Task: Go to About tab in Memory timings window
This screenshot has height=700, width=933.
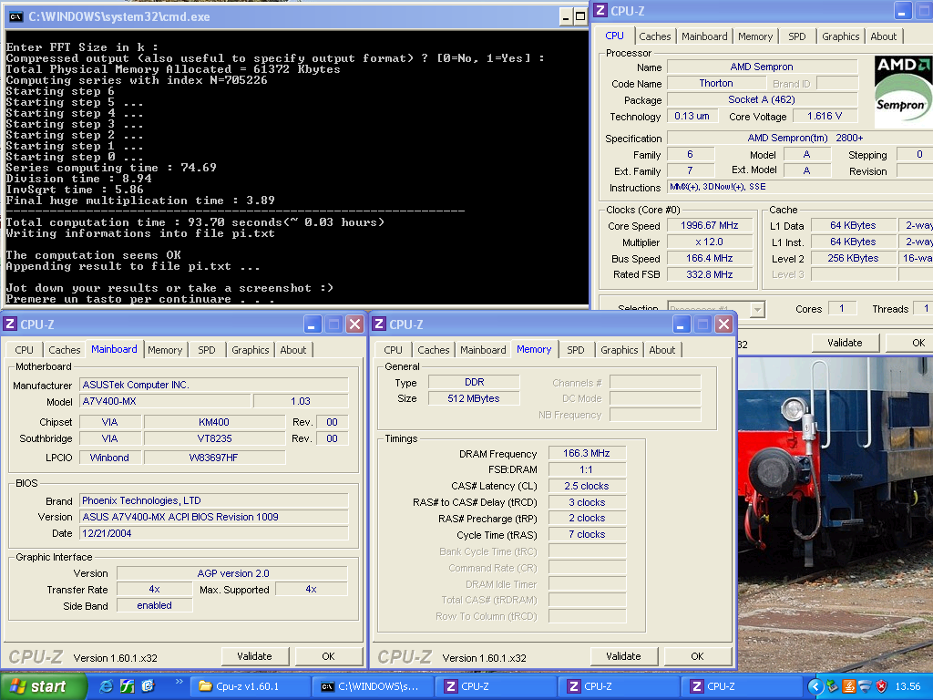Action: pyautogui.click(x=662, y=350)
